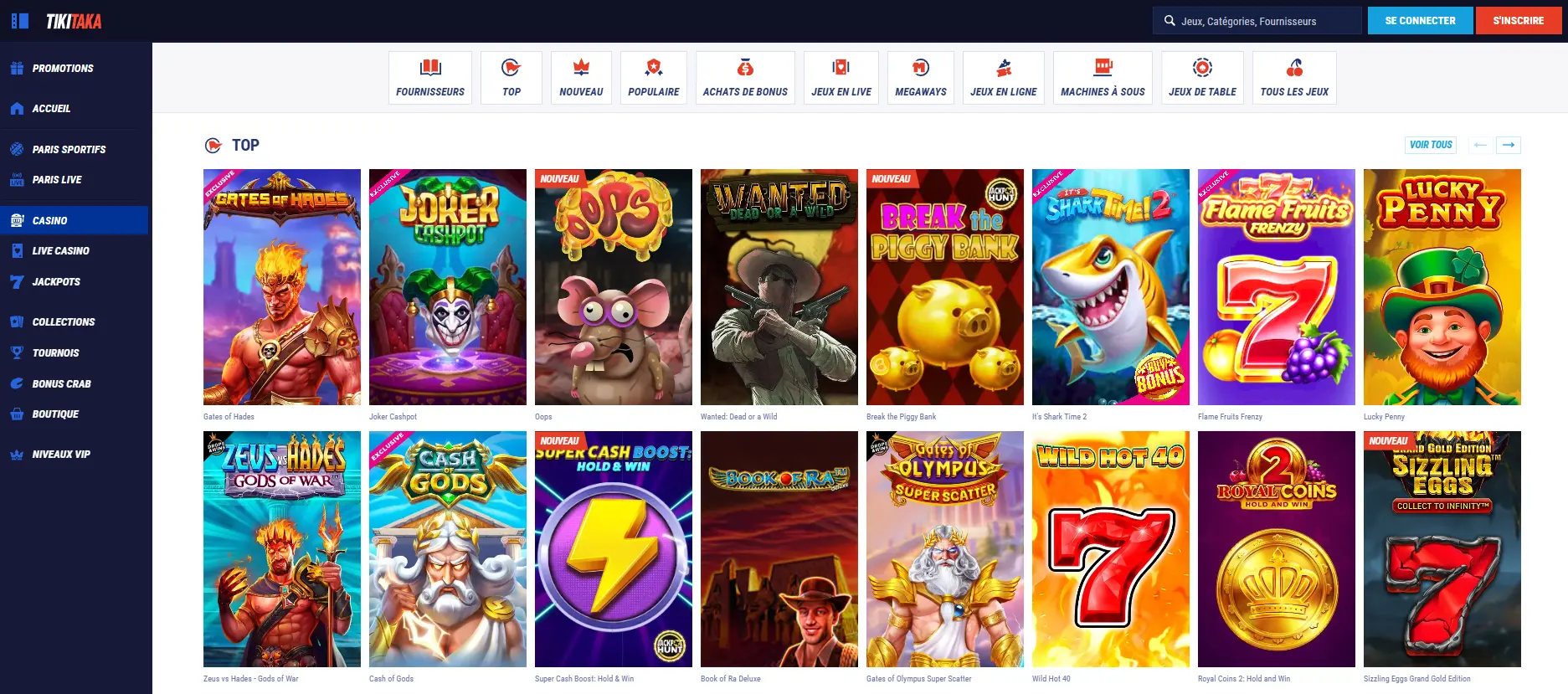Click the S'inscrire button
This screenshot has height=694, width=1568.
pos(1518,21)
